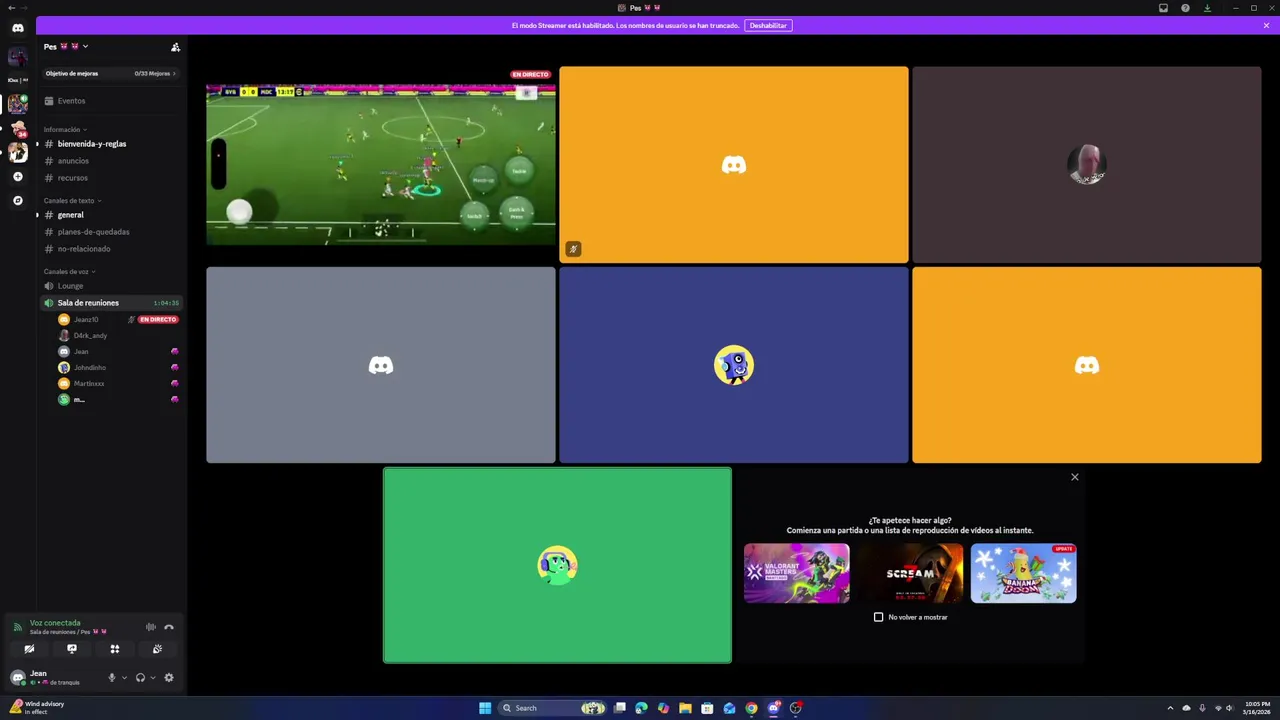Disconnect from voice with the hang-up icon

tap(169, 627)
